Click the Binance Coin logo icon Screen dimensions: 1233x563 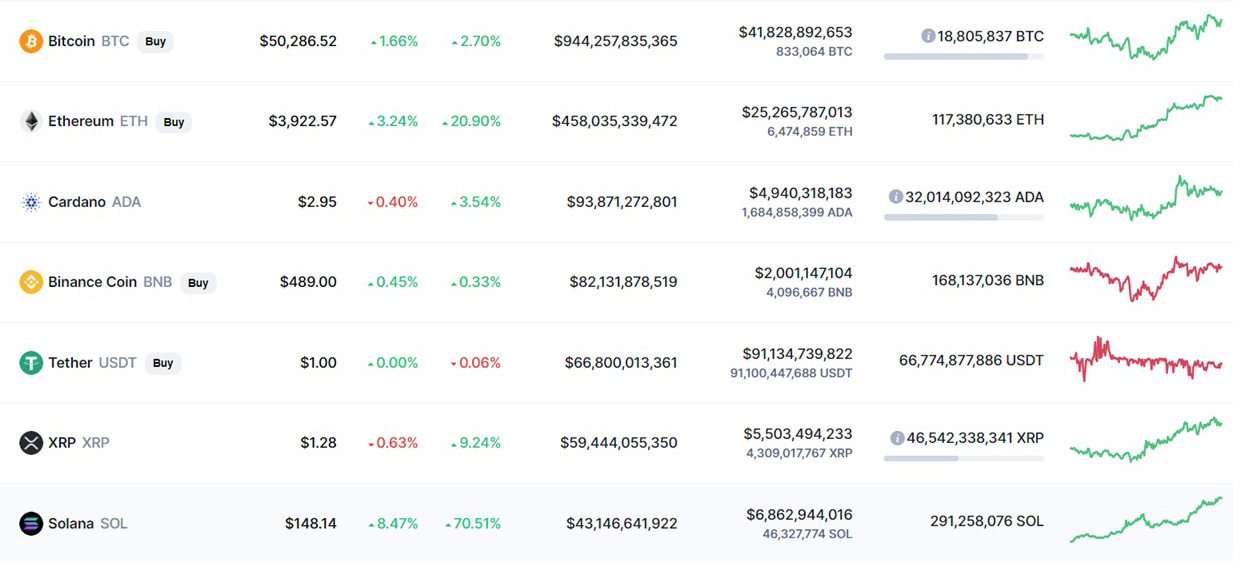31,282
